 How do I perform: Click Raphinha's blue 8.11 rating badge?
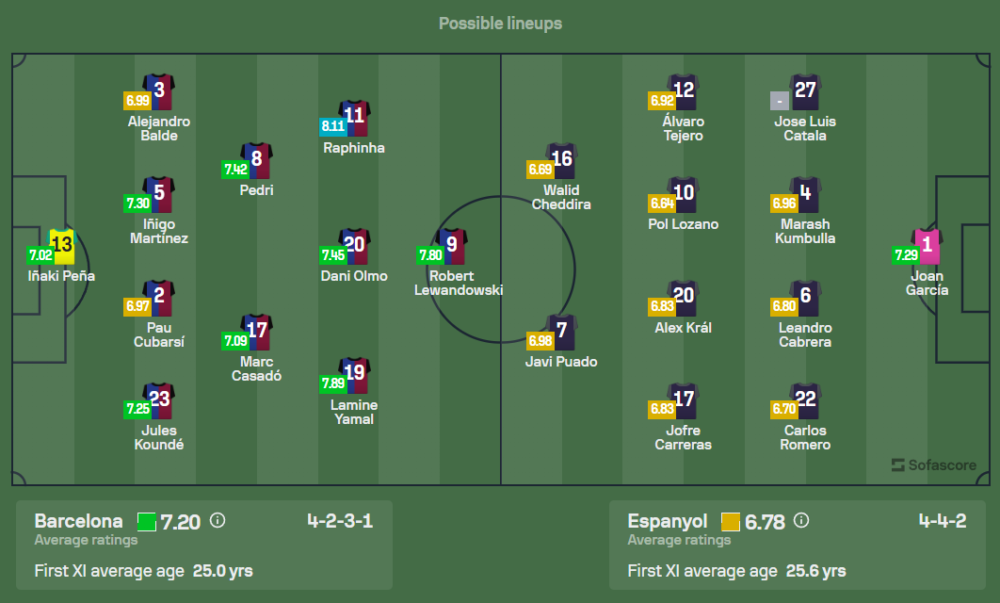pyautogui.click(x=332, y=126)
